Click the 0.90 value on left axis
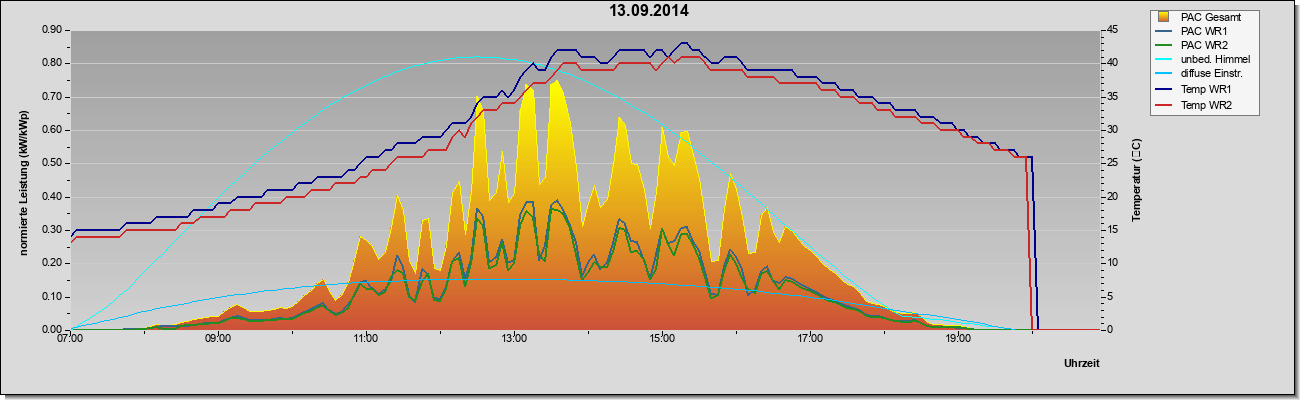Screen dimensions: 1300x400 coord(52,30)
